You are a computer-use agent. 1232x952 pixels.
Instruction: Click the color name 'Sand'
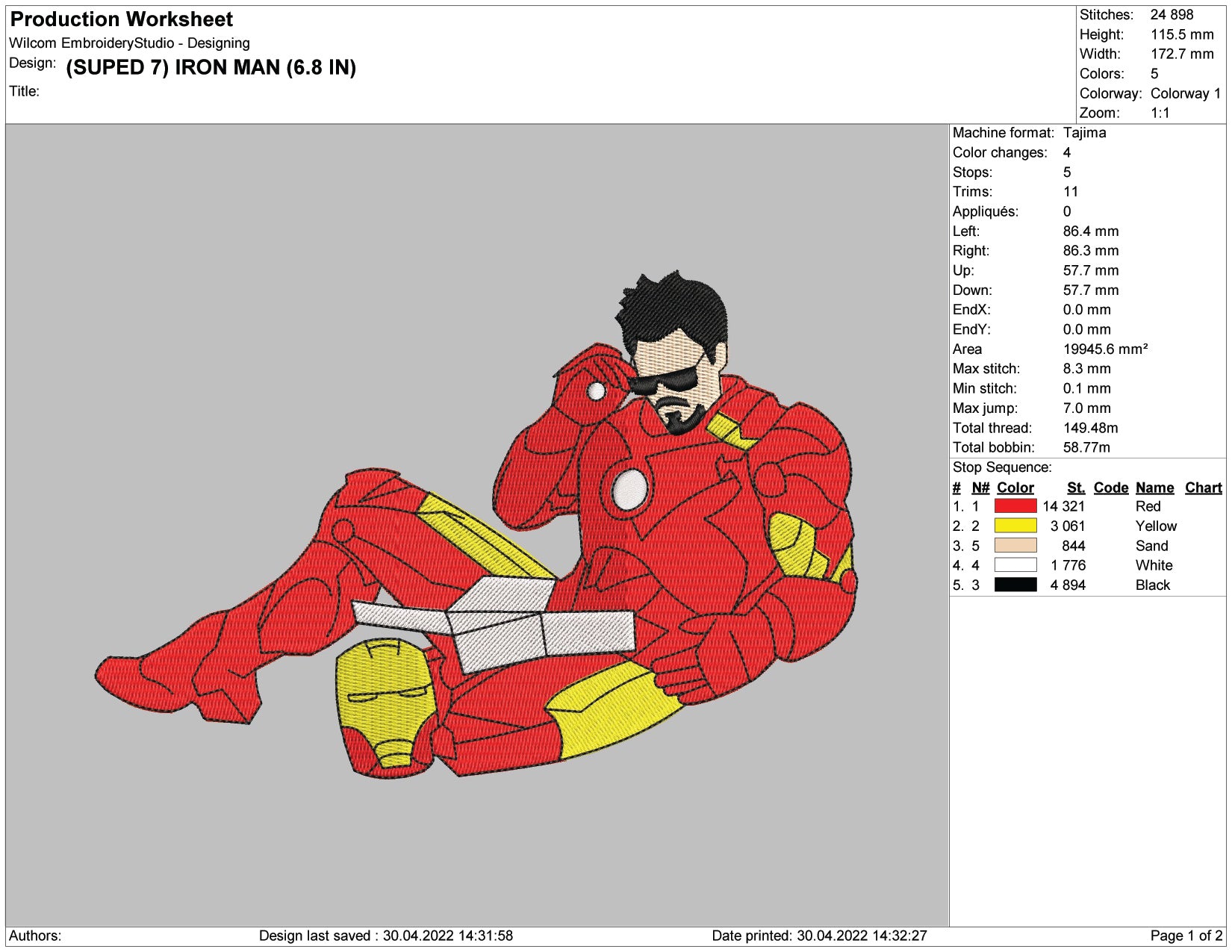[x=1152, y=546]
